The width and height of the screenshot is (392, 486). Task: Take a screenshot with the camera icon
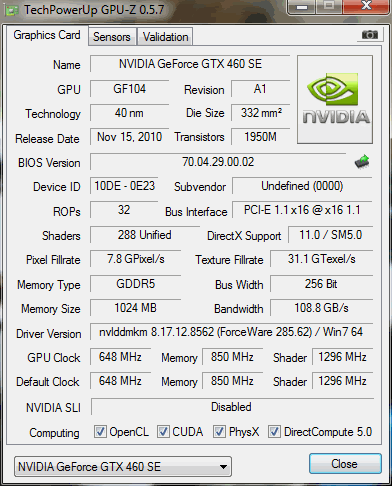[370, 34]
